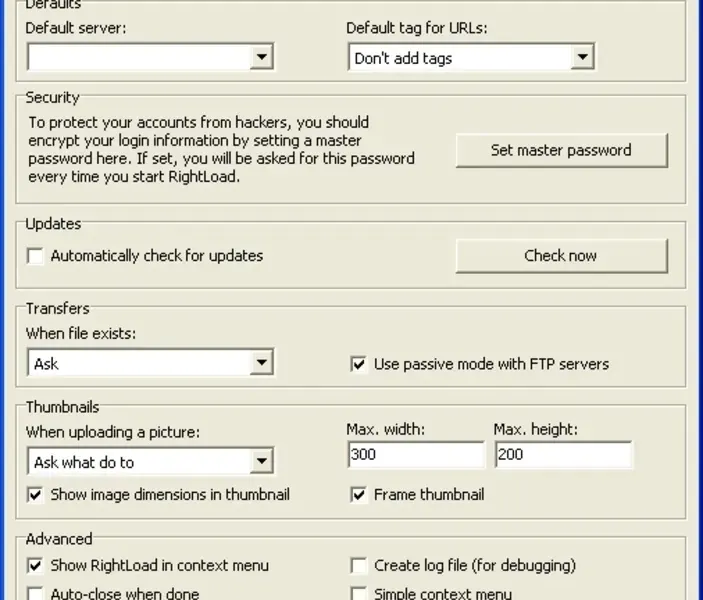Click the Max. width input field
The height and width of the screenshot is (600, 703).
click(x=416, y=455)
